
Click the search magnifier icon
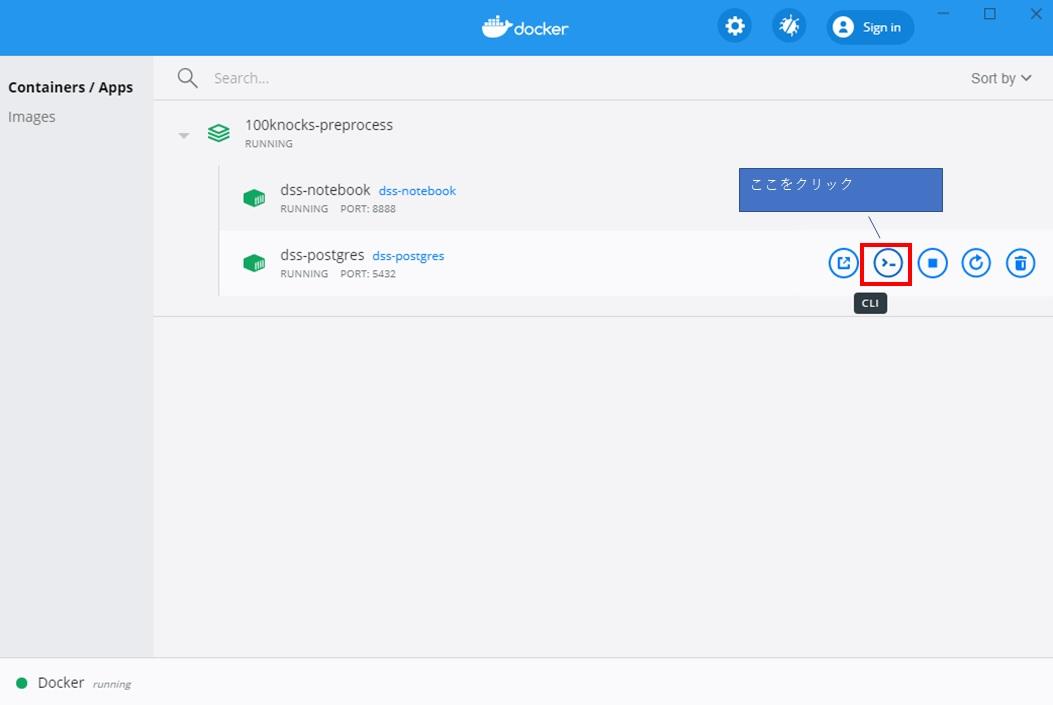[187, 78]
